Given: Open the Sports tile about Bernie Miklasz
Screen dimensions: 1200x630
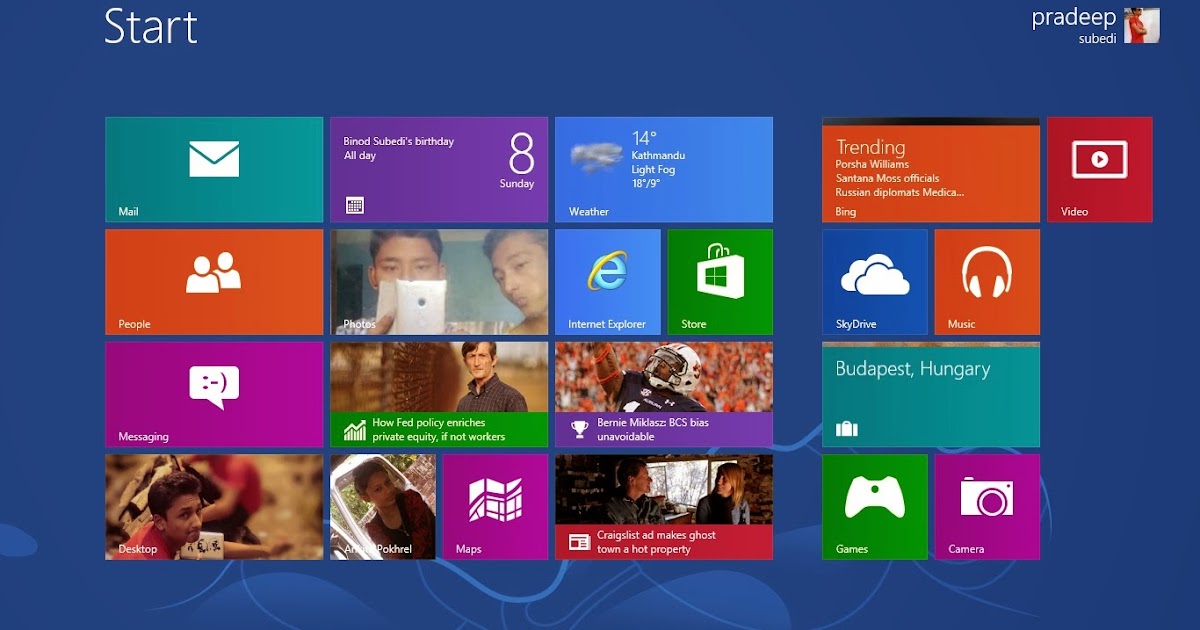Looking at the screenshot, I should pyautogui.click(x=664, y=394).
